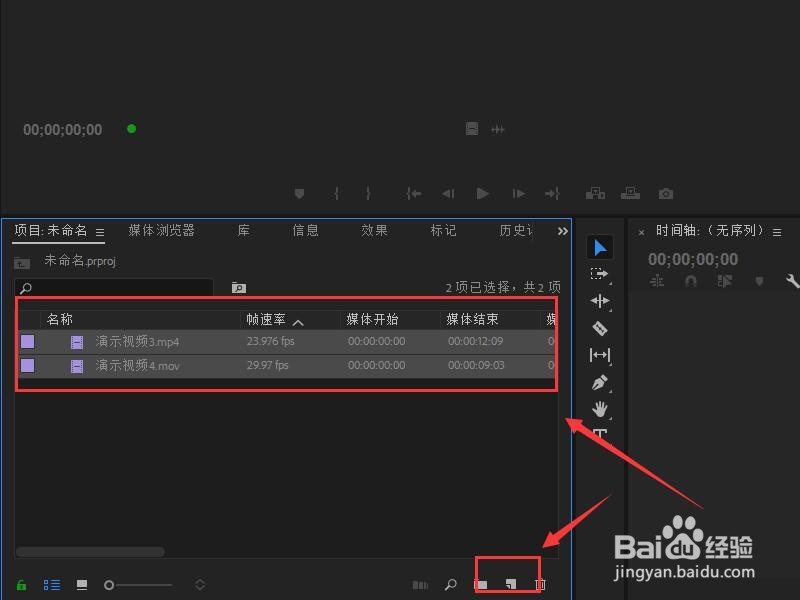
Task: Click label color swatch of 演示视频4.mov
Action: click(x=28, y=365)
